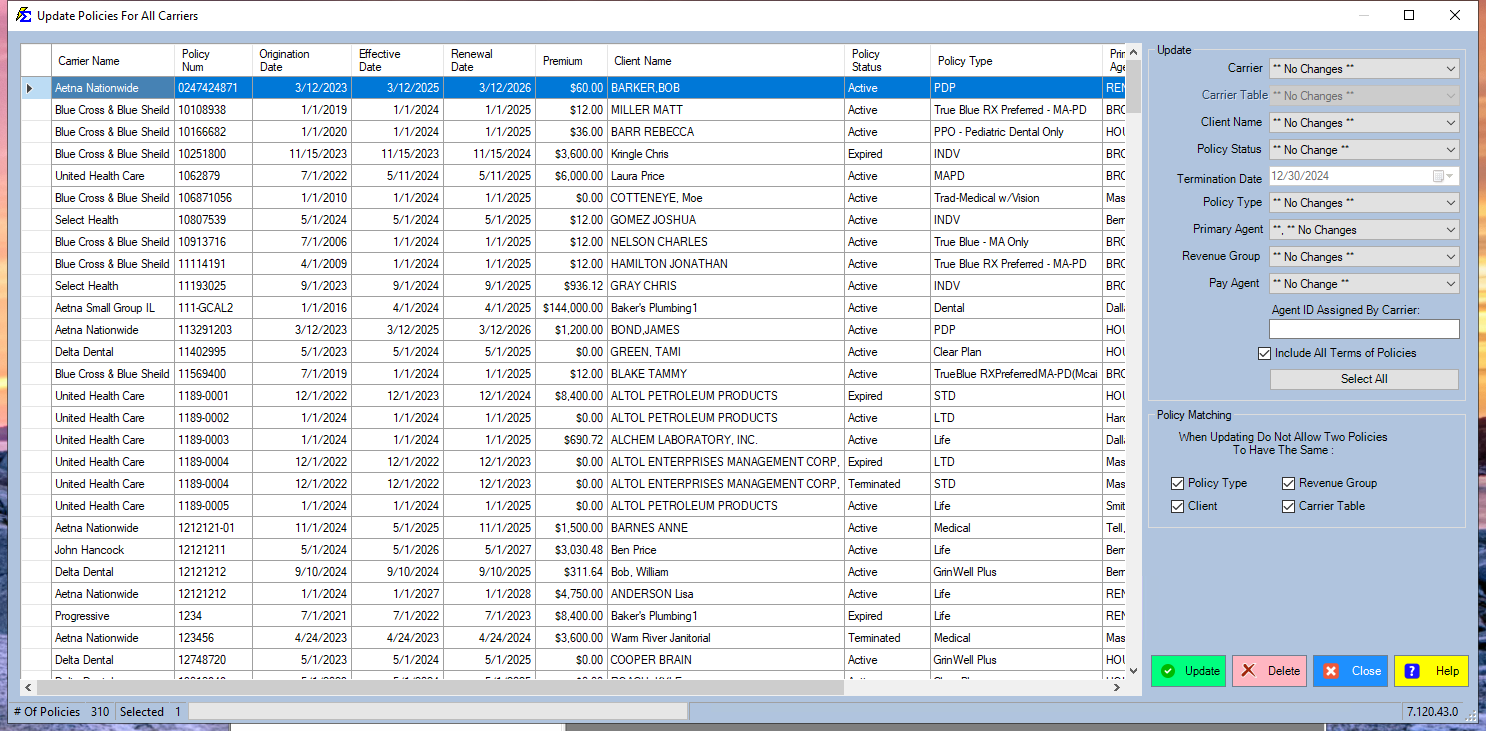Viewport: 1486px width, 731px height.
Task: Open the Carrier dropdown
Action: [1450, 69]
